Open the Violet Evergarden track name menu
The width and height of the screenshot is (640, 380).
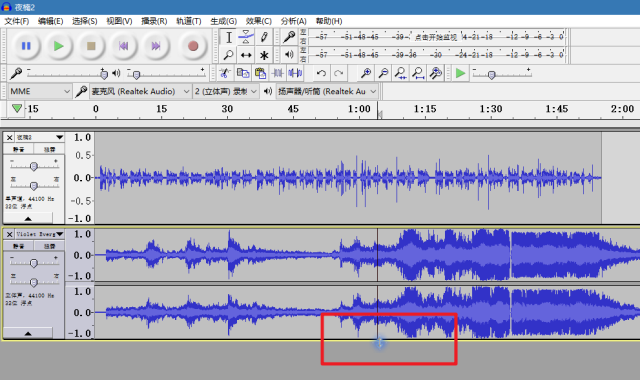40,234
